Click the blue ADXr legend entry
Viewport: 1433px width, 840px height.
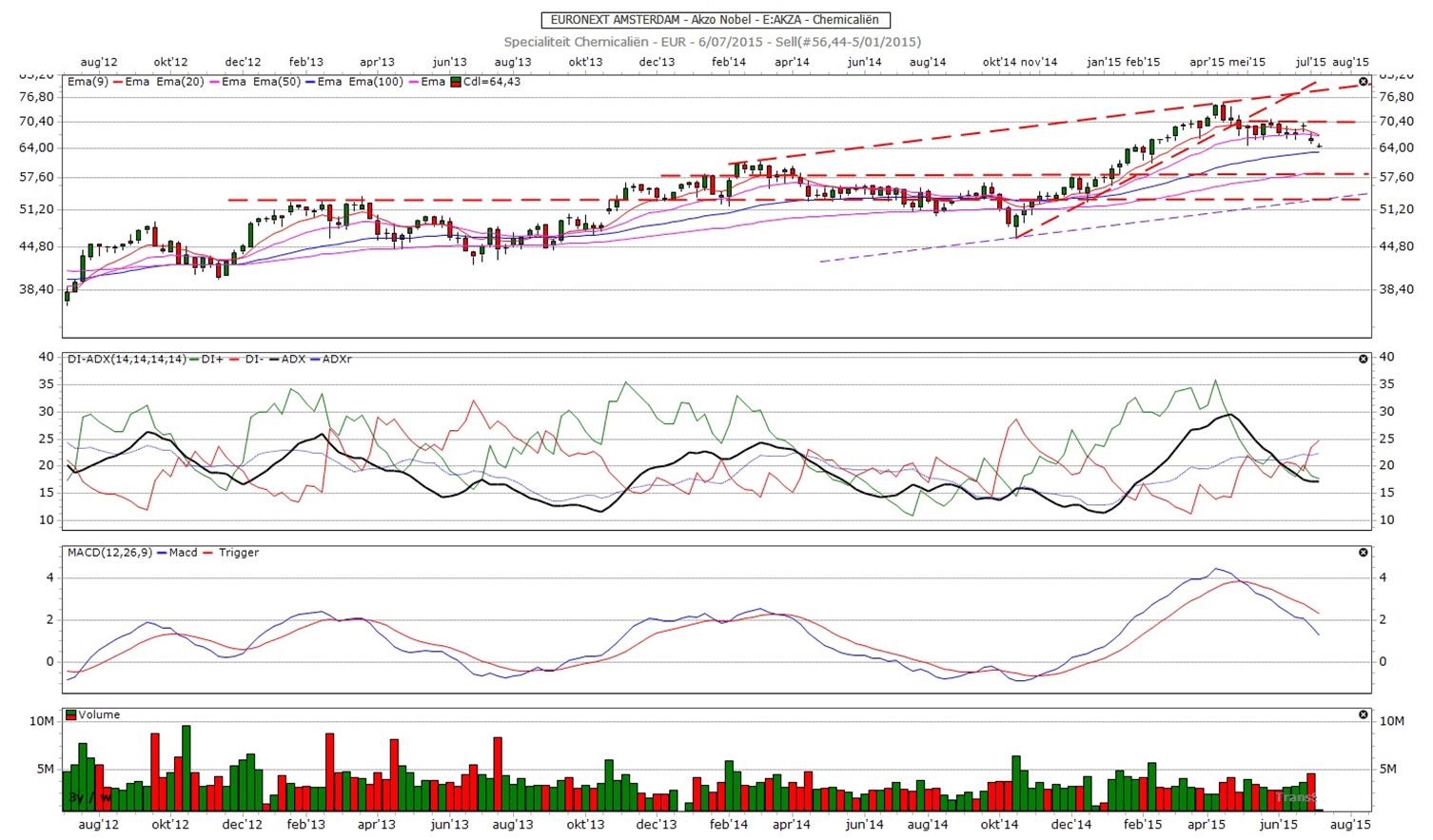pos(330,360)
